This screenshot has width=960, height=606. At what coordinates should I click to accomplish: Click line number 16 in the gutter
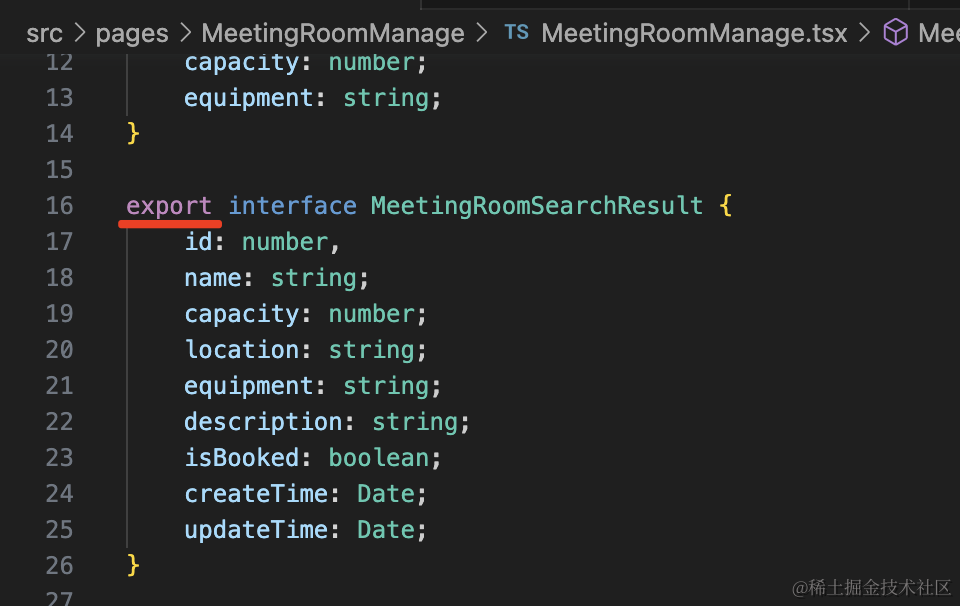pyautogui.click(x=59, y=206)
